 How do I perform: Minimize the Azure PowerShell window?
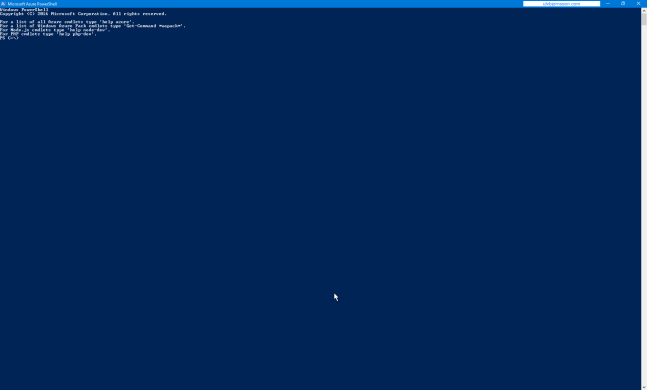[608, 3]
